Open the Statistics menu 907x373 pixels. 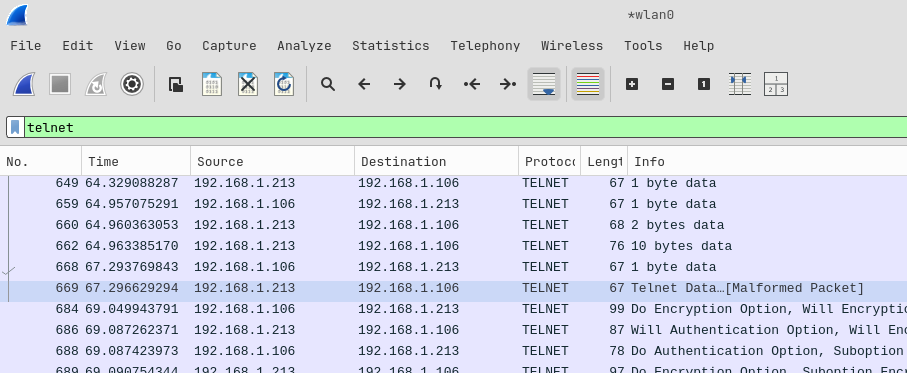390,46
